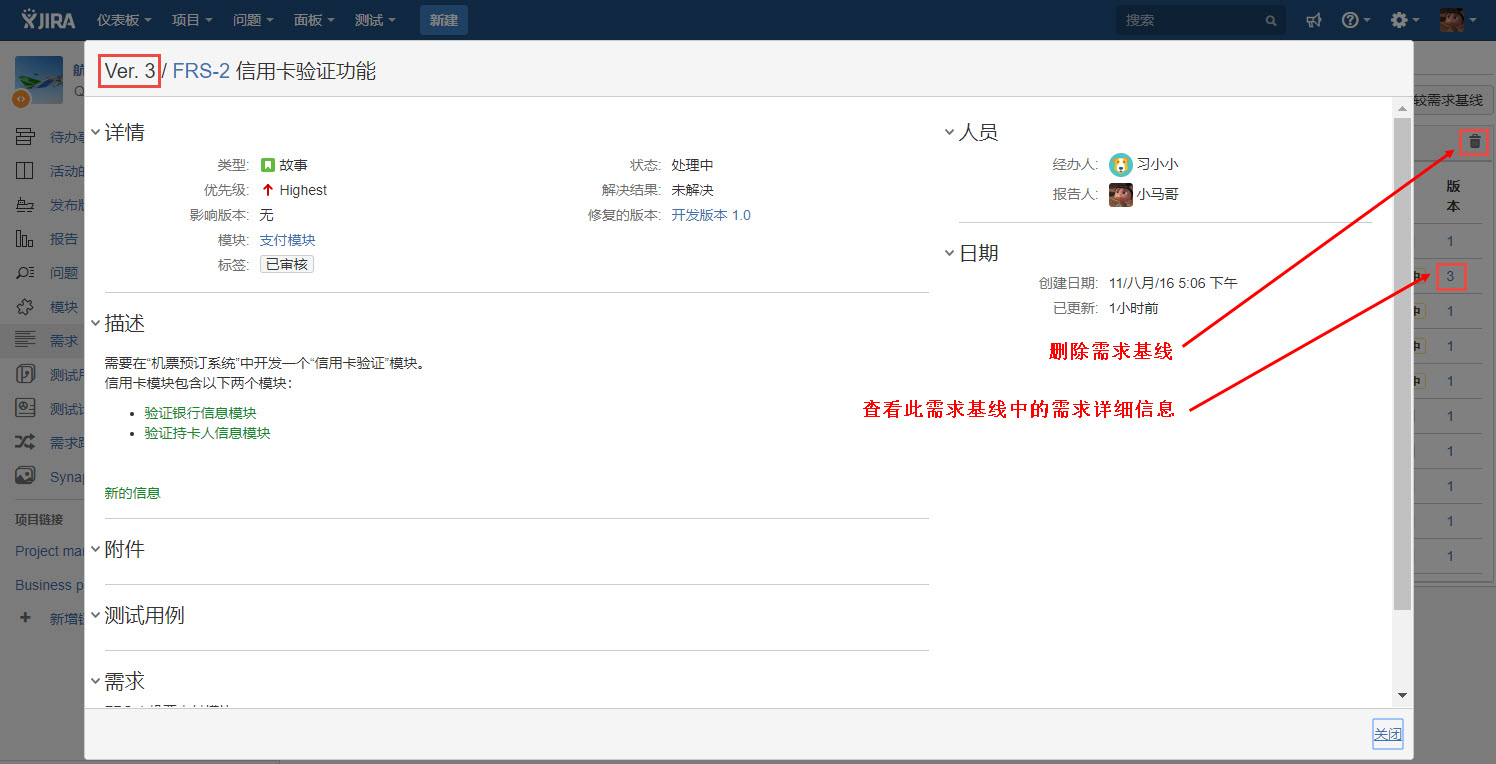Open the 需求 requirements sidebar icon
The height and width of the screenshot is (764, 1496).
pos(25,340)
